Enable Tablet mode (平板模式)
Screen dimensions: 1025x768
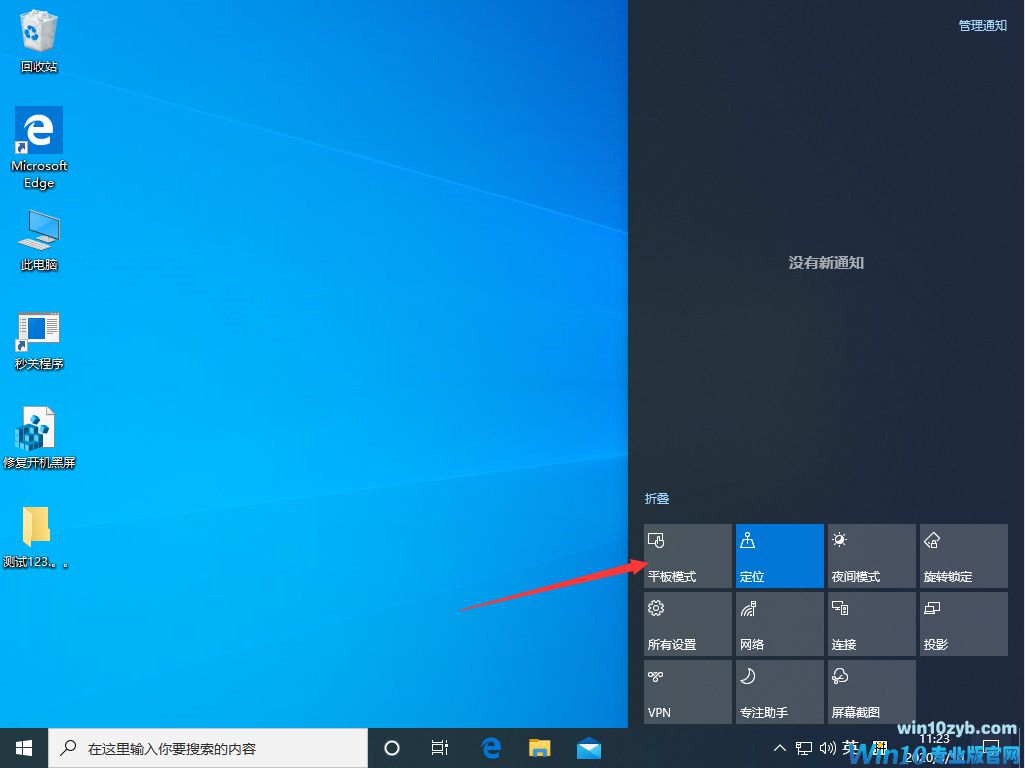tap(687, 555)
